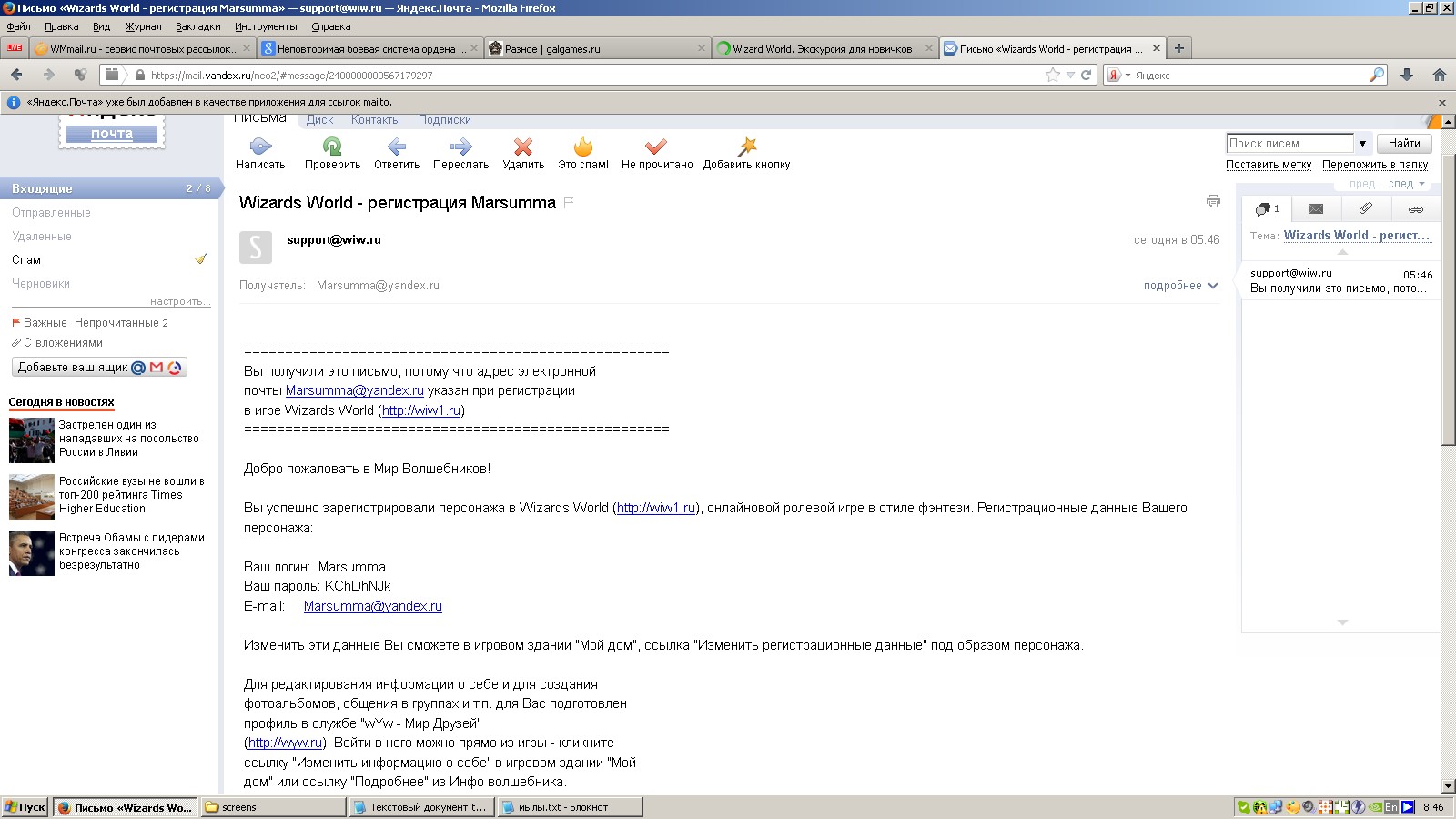This screenshot has width=1456, height=819.
Task: Click the http://wyw.ru link in the email
Action: coord(285,743)
